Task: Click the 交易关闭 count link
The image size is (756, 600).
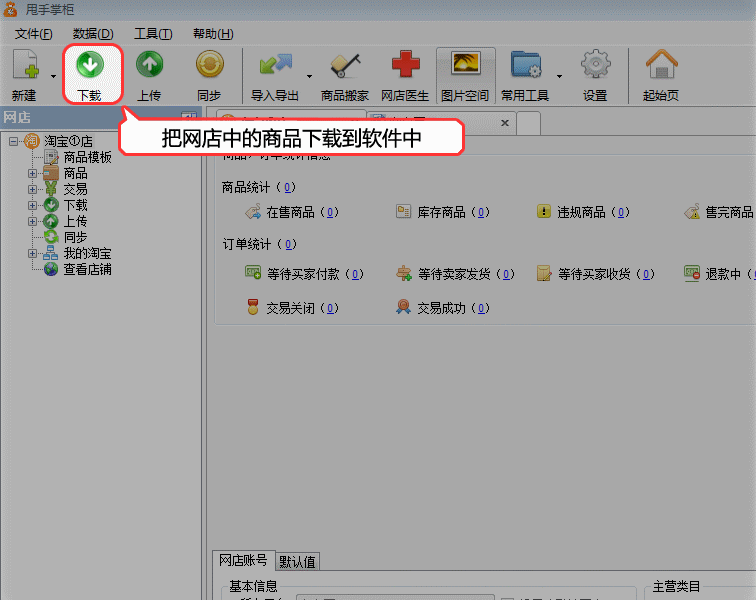Action: tap(330, 308)
